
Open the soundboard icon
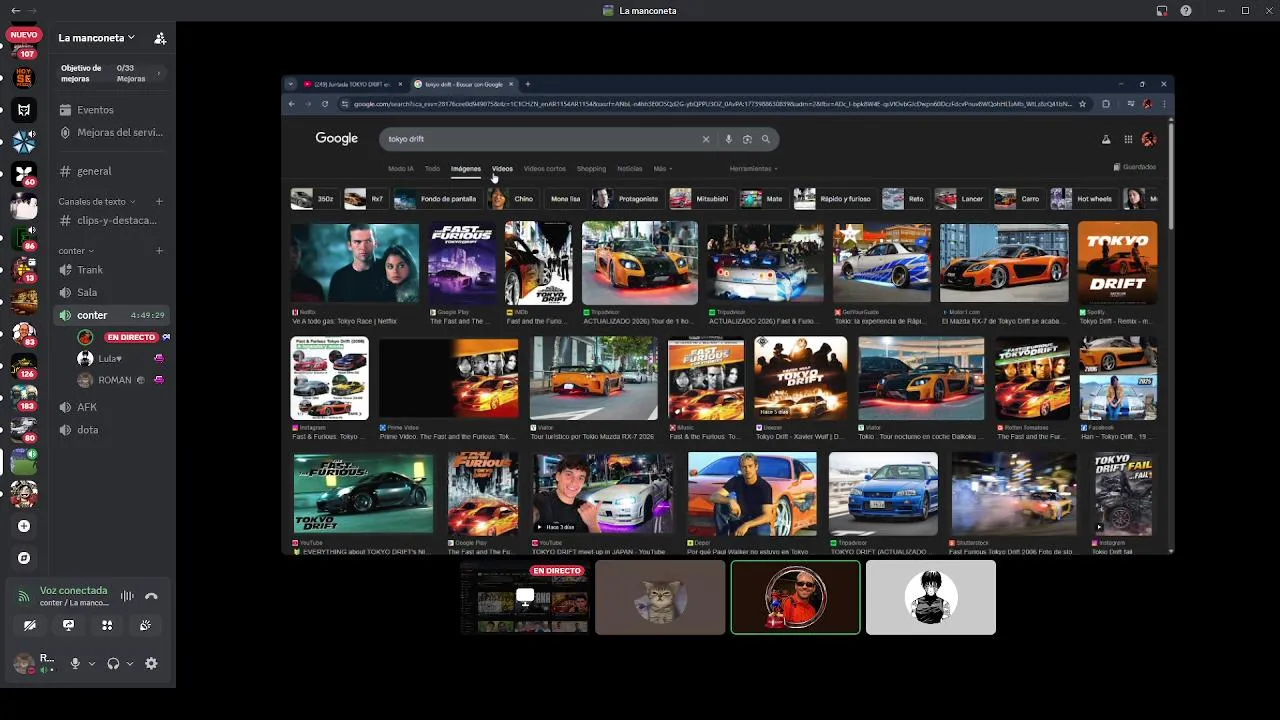(x=145, y=625)
